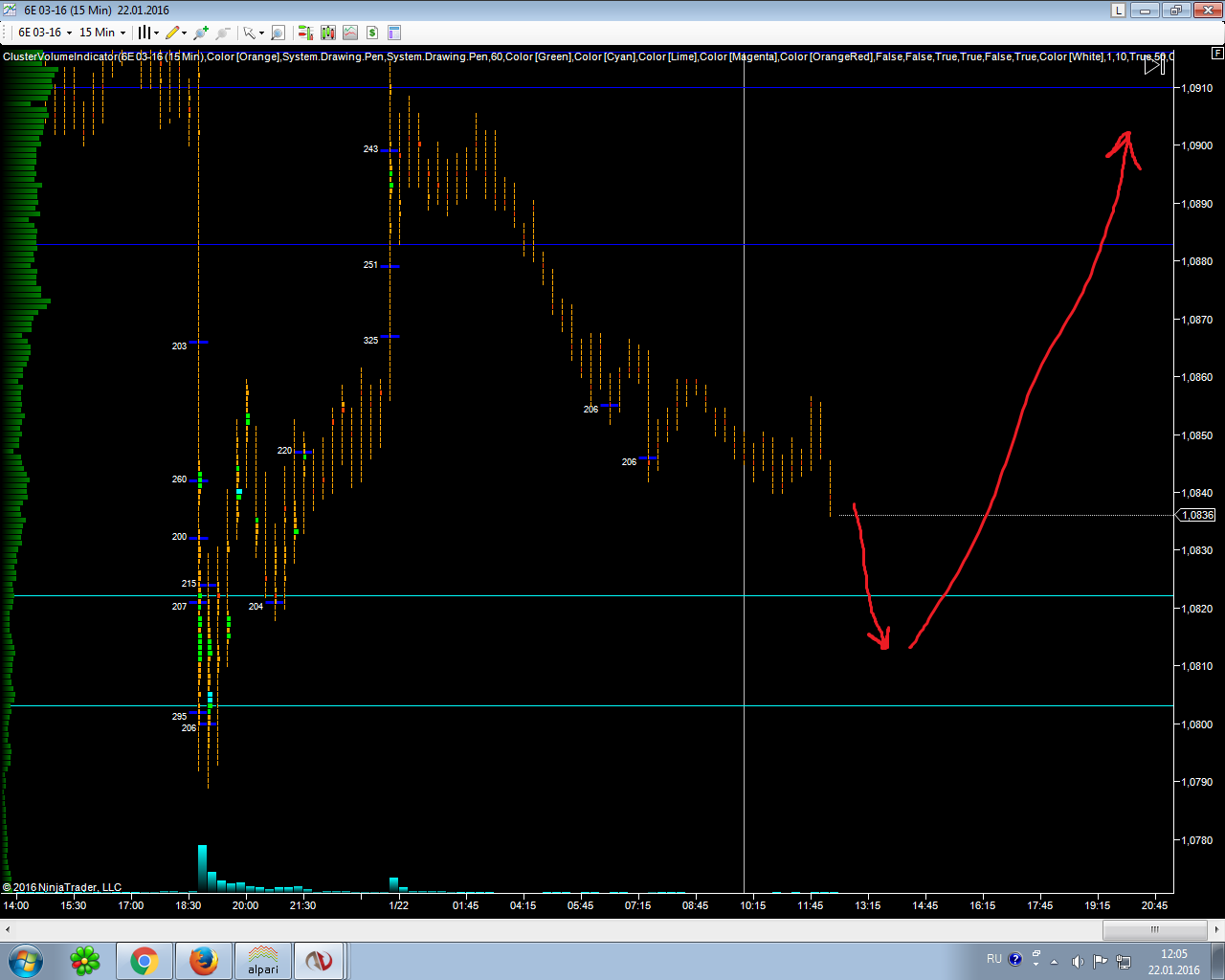This screenshot has width=1225, height=980.
Task: Click the volume cluster label 325
Action: click(370, 341)
